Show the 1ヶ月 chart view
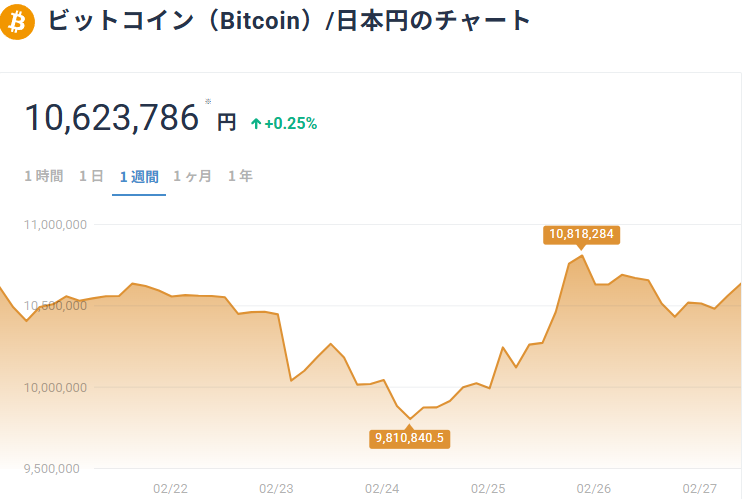 click(192, 177)
